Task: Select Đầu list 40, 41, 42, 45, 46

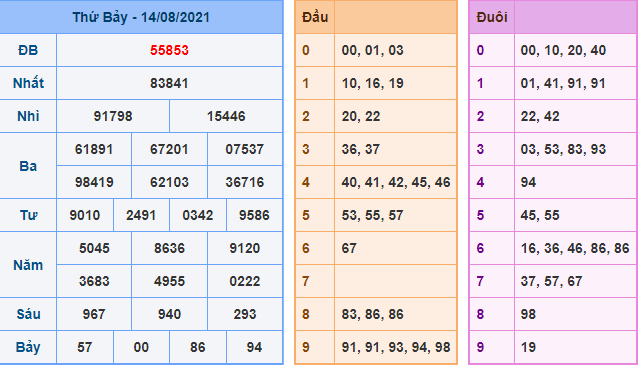Action: (x=396, y=182)
